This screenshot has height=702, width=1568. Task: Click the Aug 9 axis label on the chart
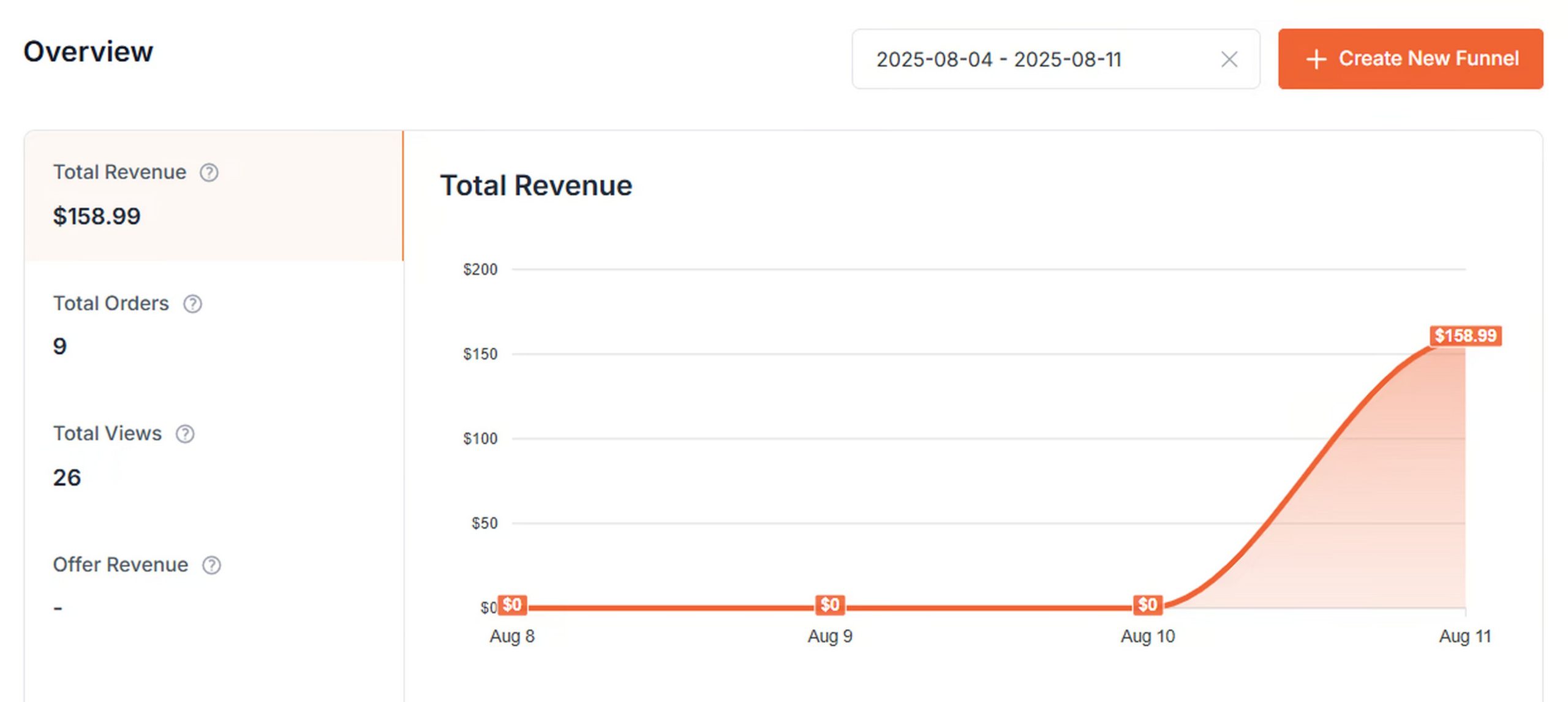[x=830, y=636]
